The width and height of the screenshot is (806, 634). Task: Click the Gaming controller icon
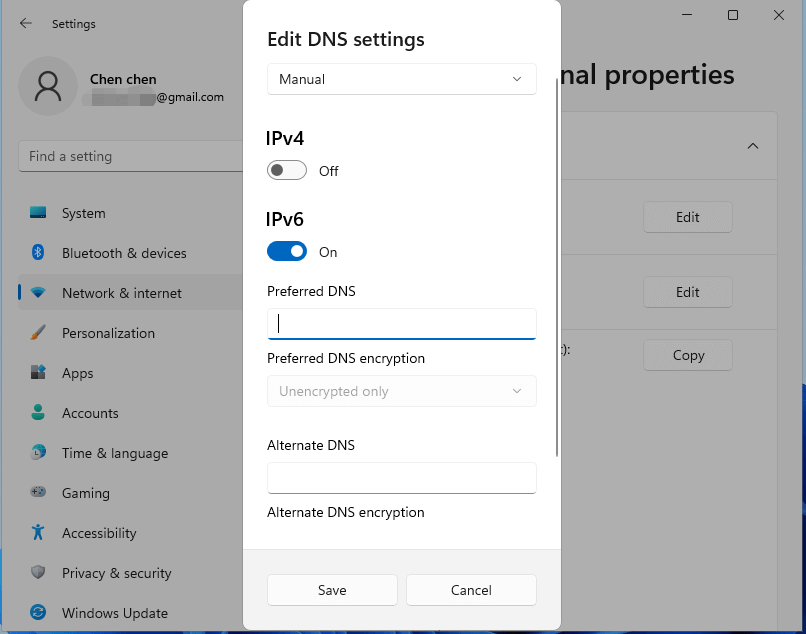click(38, 493)
